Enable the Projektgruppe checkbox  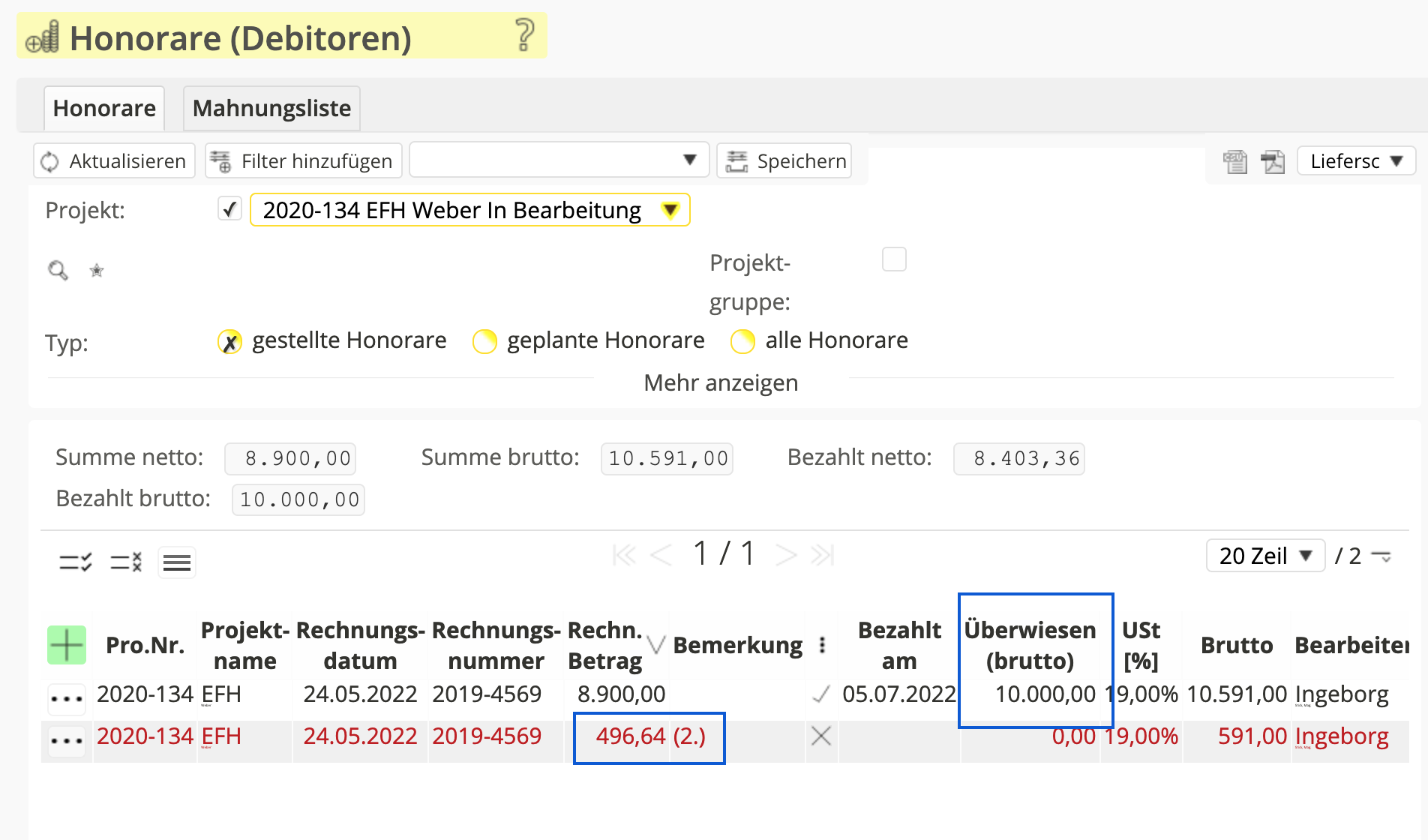894,259
